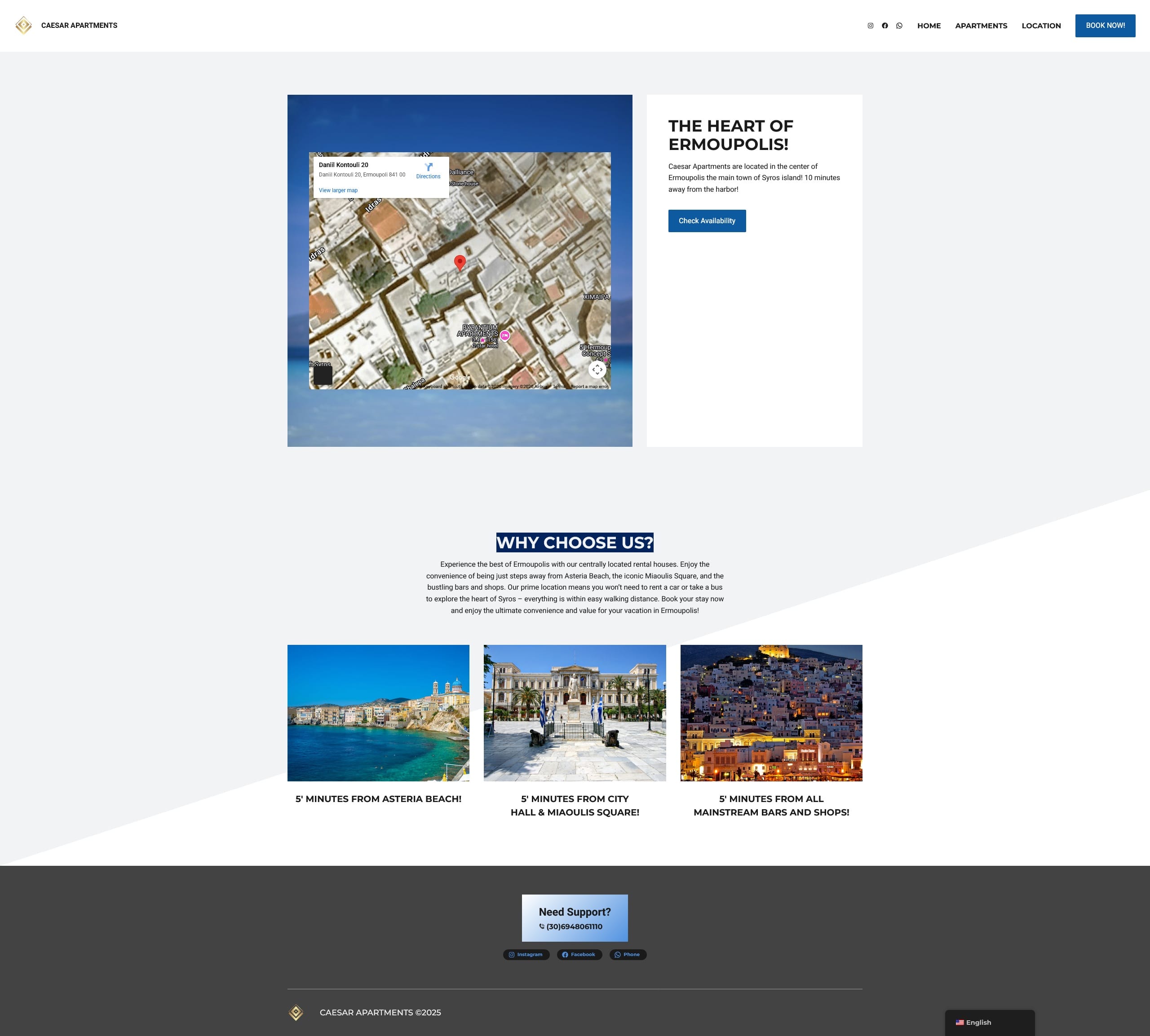Image resolution: width=1150 pixels, height=1036 pixels.
Task: Click the Check Availability button
Action: [x=707, y=221]
